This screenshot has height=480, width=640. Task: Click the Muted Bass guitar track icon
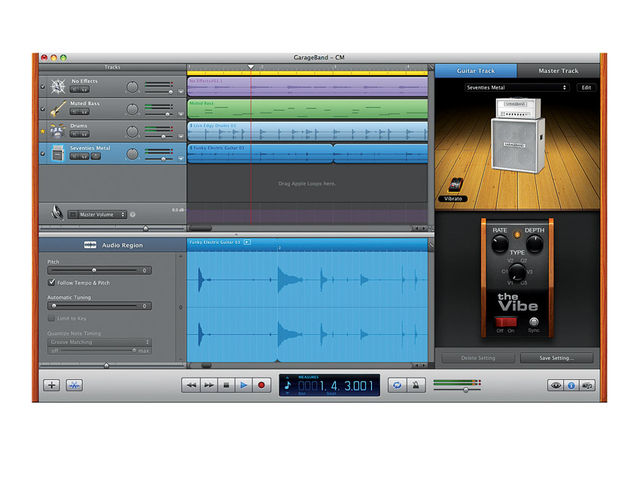[x=58, y=109]
